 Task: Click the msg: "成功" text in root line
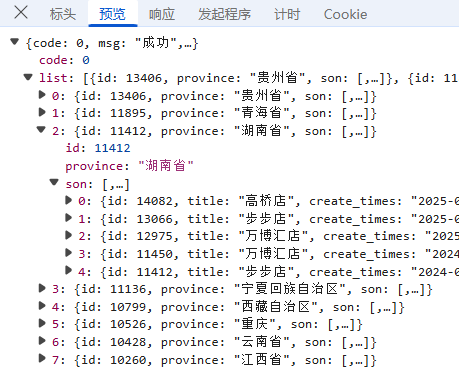tap(137, 43)
